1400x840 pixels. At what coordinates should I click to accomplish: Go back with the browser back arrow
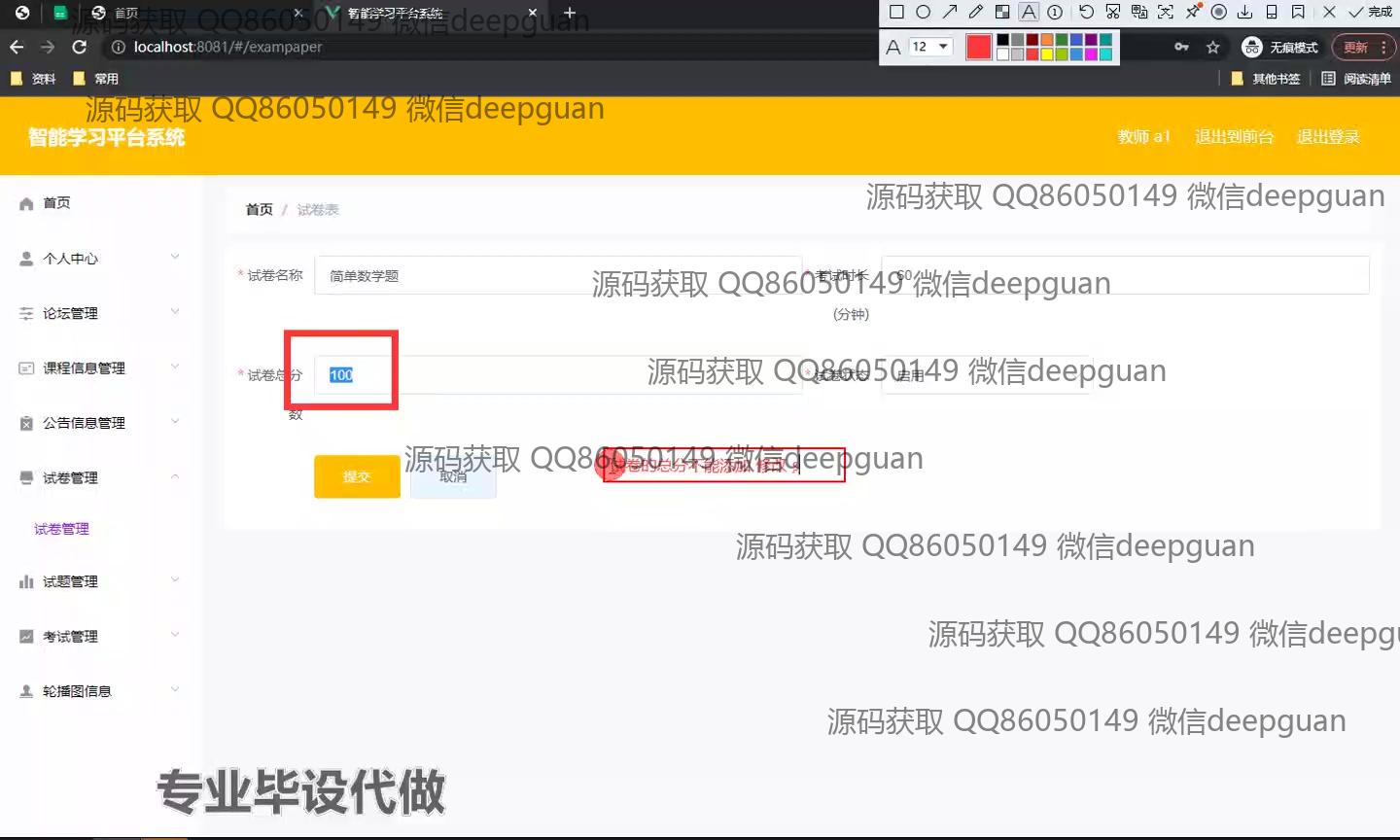point(17,47)
